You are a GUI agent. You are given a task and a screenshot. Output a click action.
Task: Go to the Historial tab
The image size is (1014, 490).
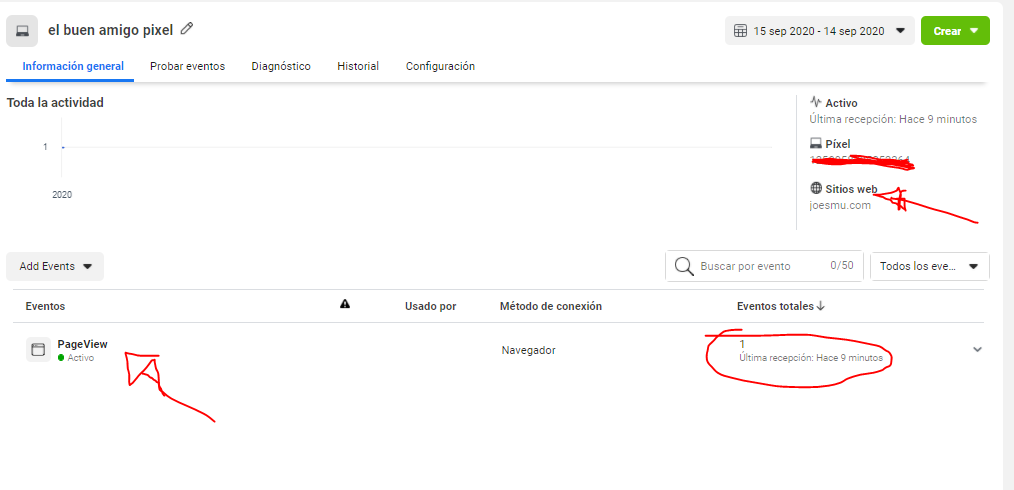coord(358,66)
